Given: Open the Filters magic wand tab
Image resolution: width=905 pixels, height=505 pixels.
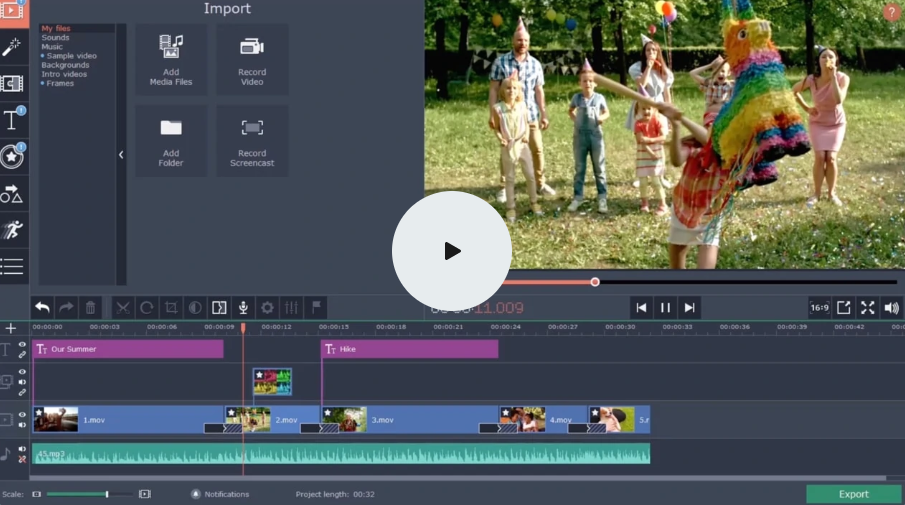Looking at the screenshot, I should (x=12, y=47).
